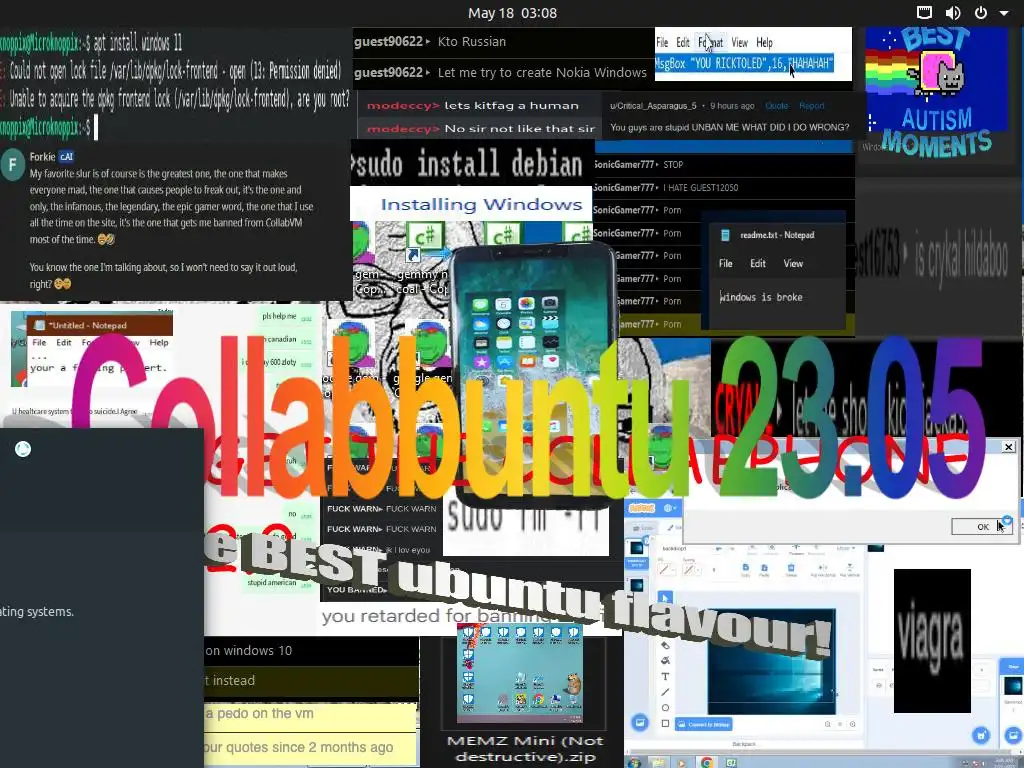Click the Report link on Critical_Asparagus_5 comment

point(812,106)
